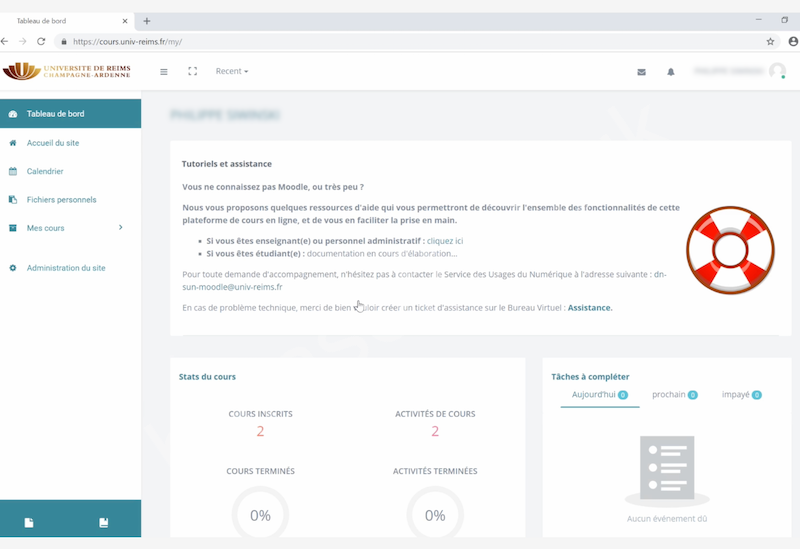Expand the Mes cours chevron arrow

pyautogui.click(x=120, y=228)
